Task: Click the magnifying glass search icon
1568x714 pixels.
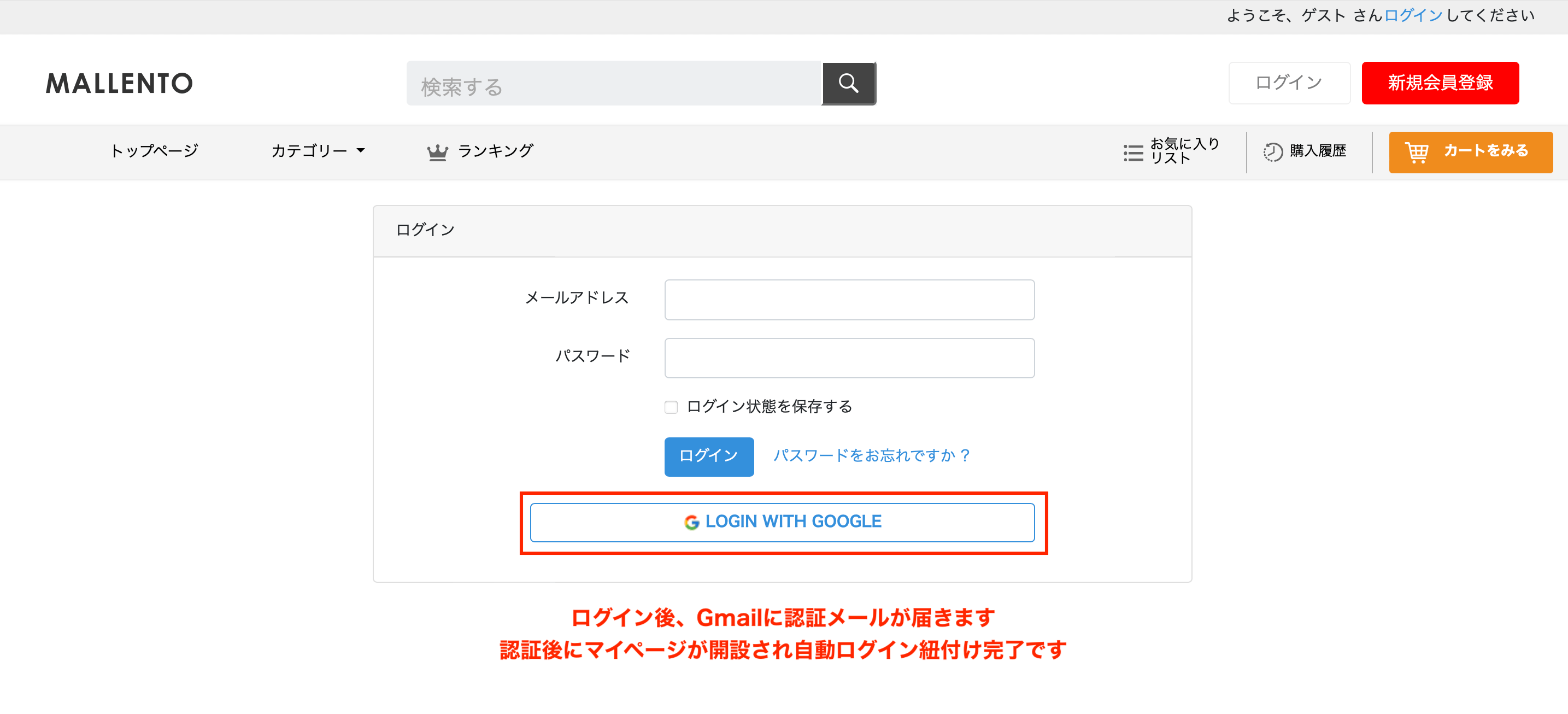Action: tap(848, 84)
